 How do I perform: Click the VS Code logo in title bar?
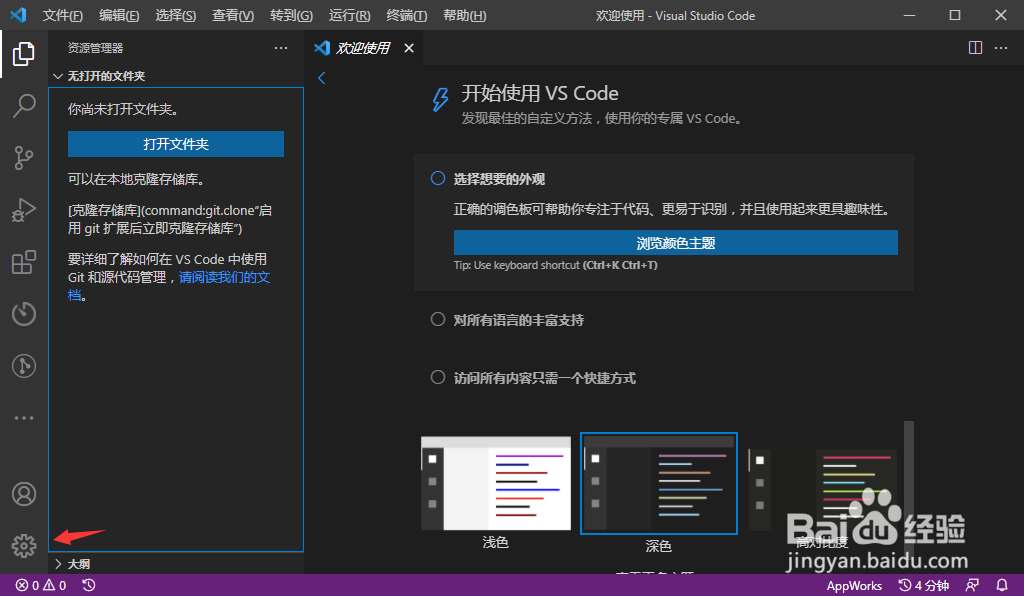tap(18, 15)
